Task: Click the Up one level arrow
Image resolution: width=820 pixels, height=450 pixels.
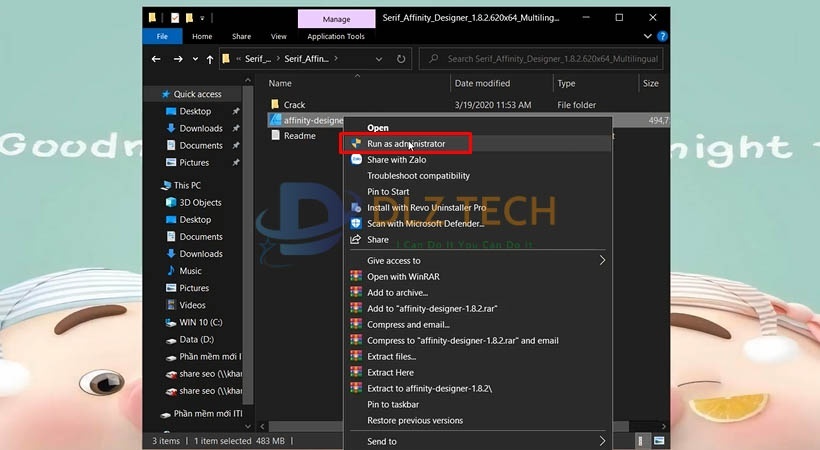Action: (210, 59)
